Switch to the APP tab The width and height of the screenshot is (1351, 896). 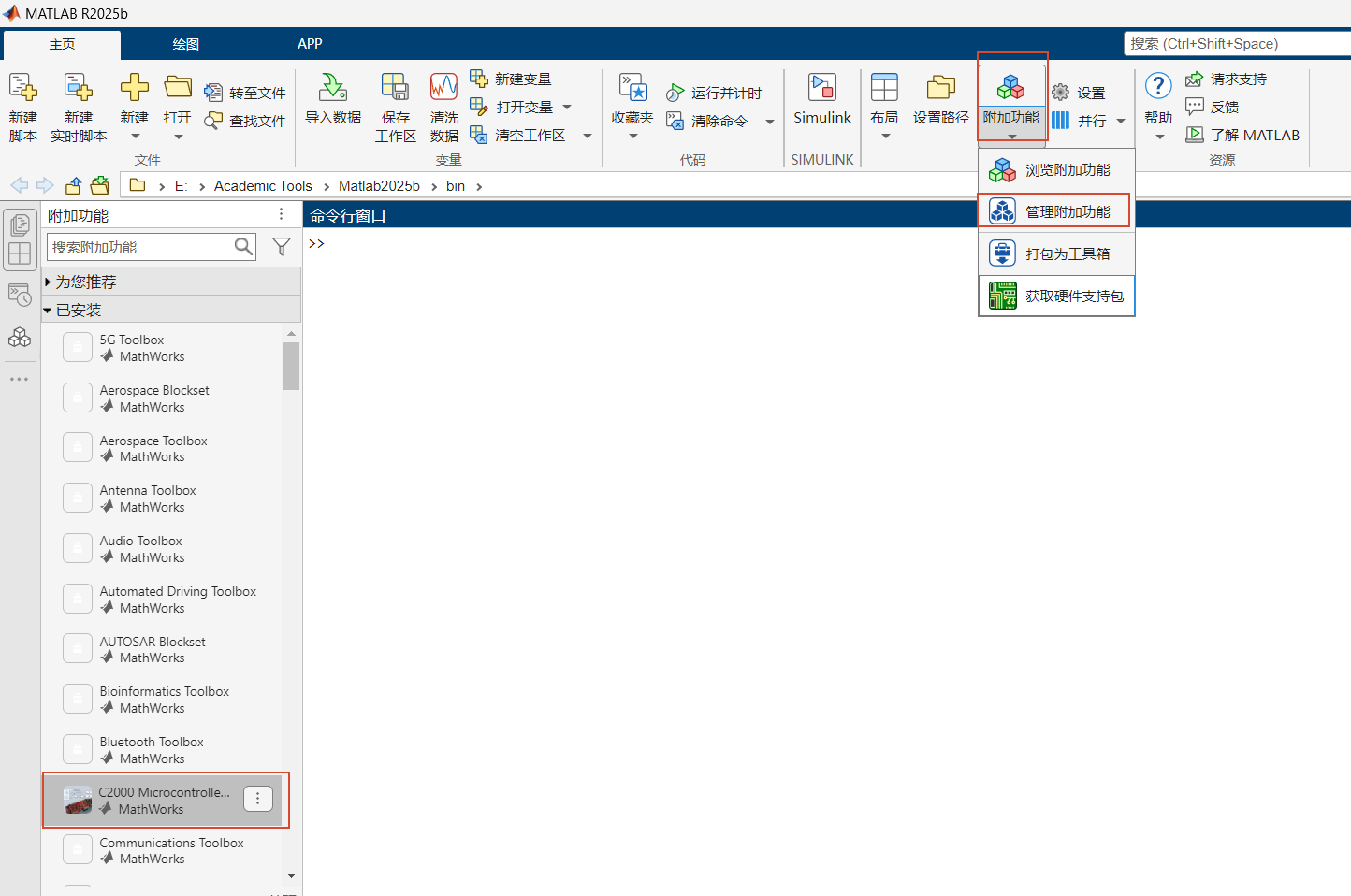click(310, 44)
